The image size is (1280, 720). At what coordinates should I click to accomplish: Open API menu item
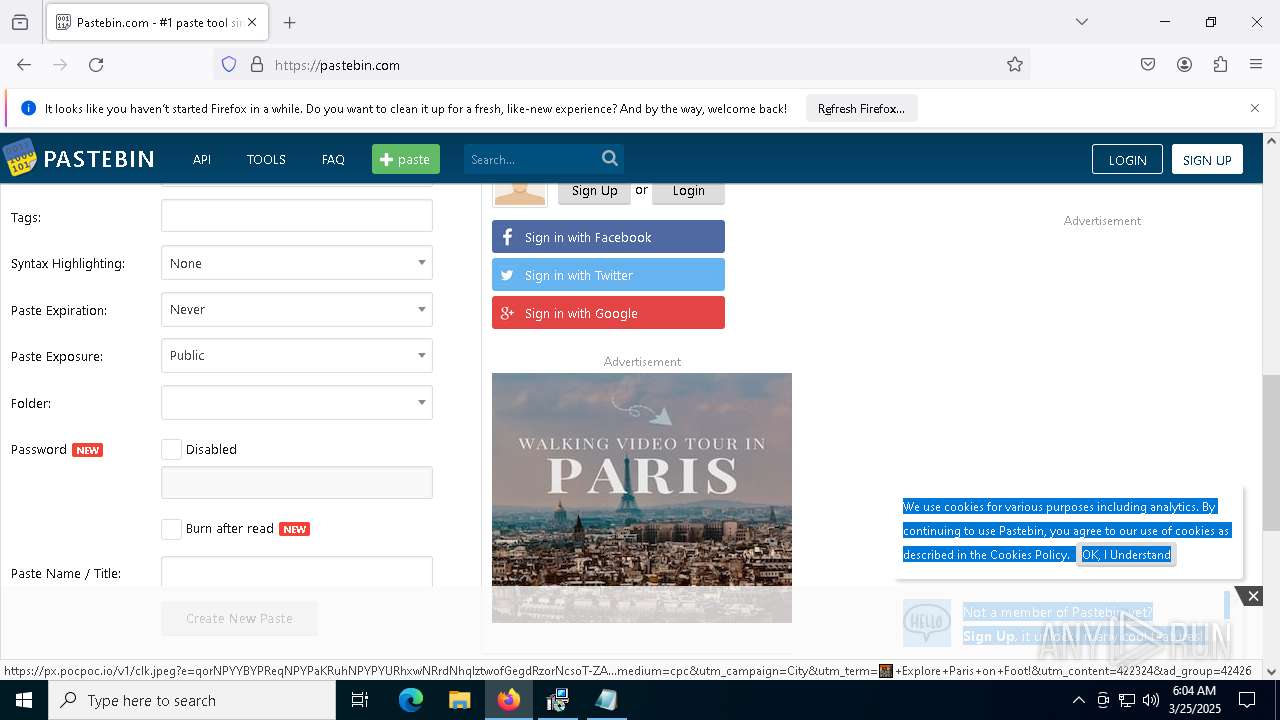(202, 159)
